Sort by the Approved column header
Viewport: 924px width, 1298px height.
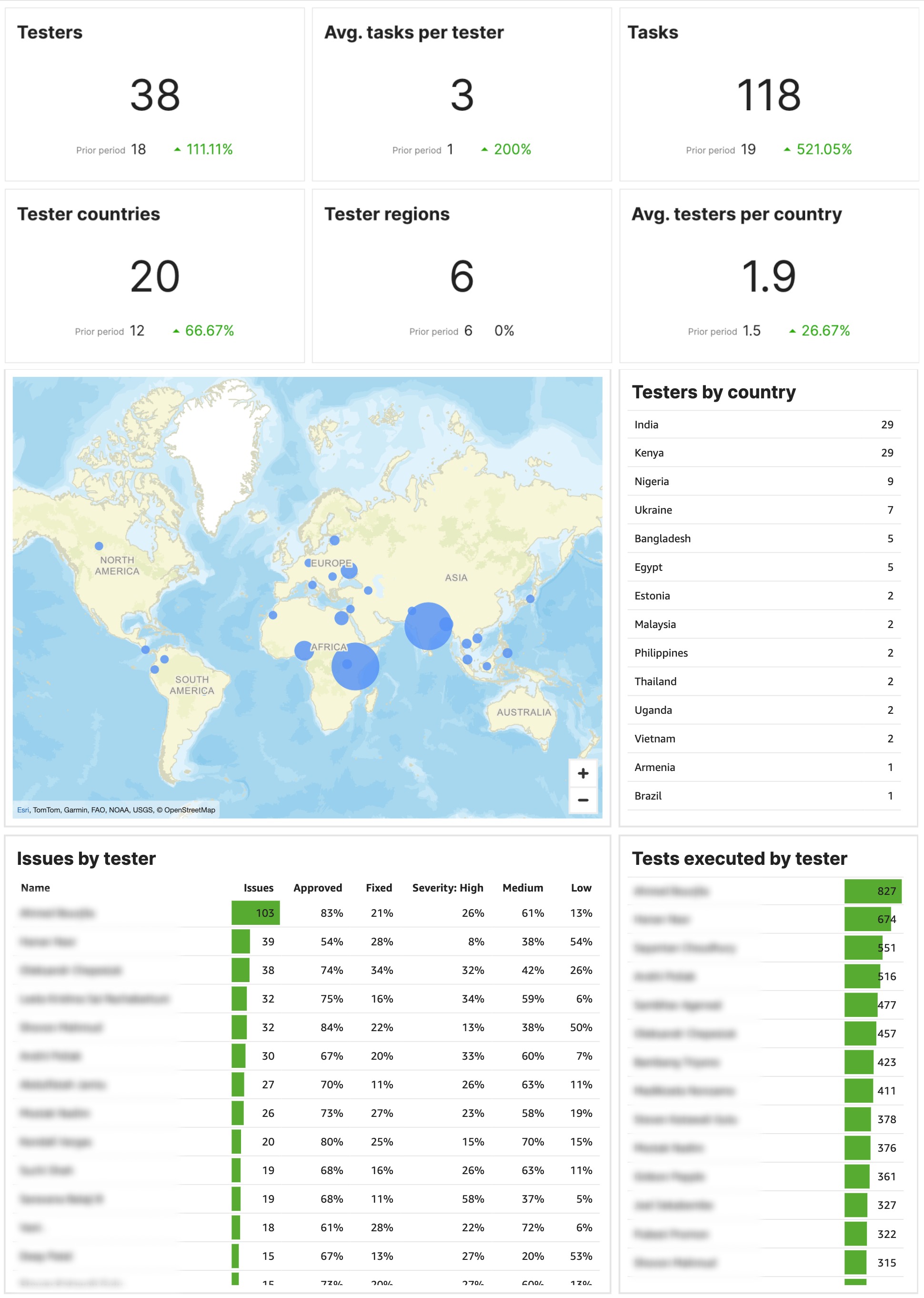click(318, 888)
